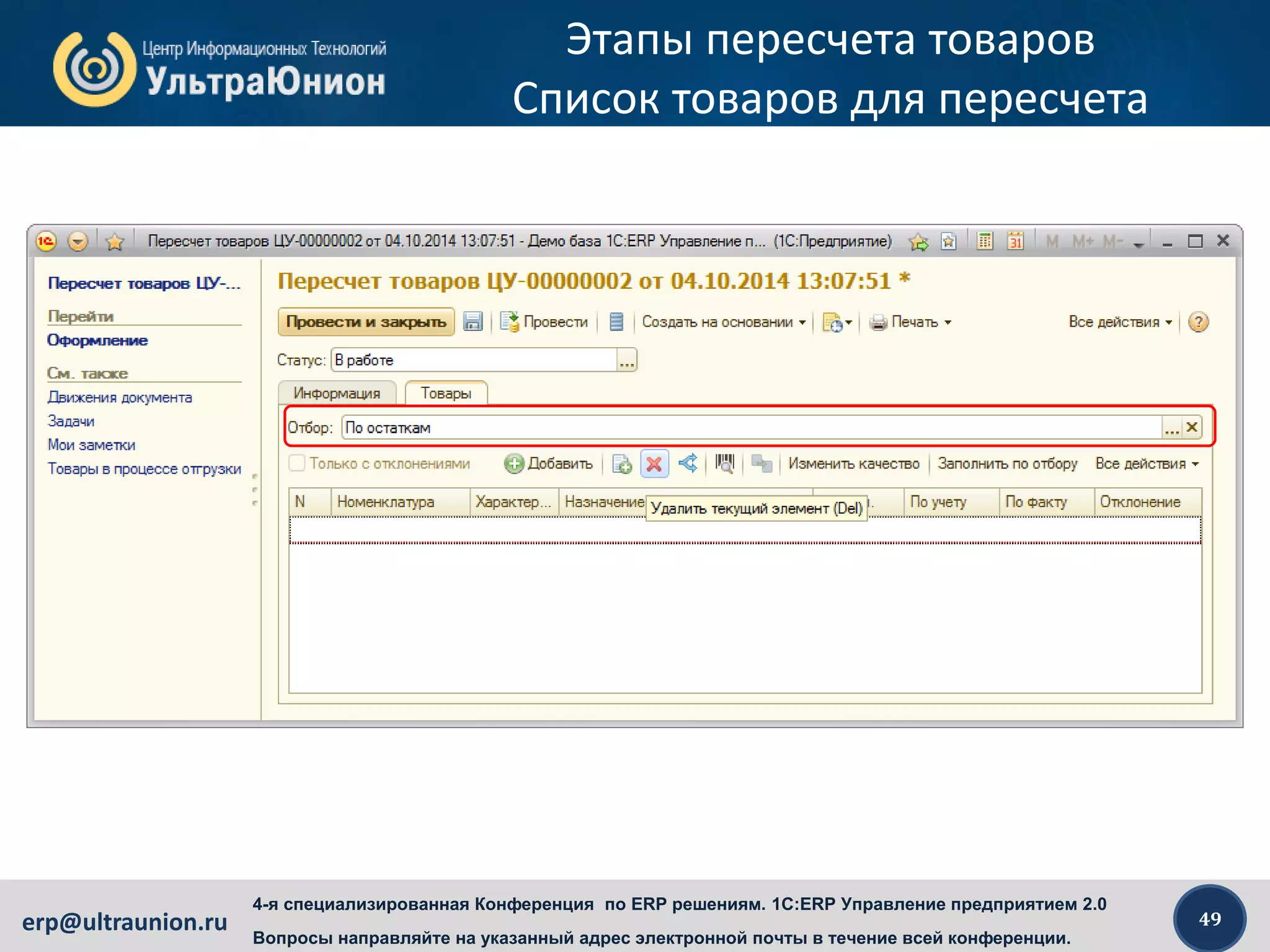Click the По факту column header

pyautogui.click(x=1047, y=502)
